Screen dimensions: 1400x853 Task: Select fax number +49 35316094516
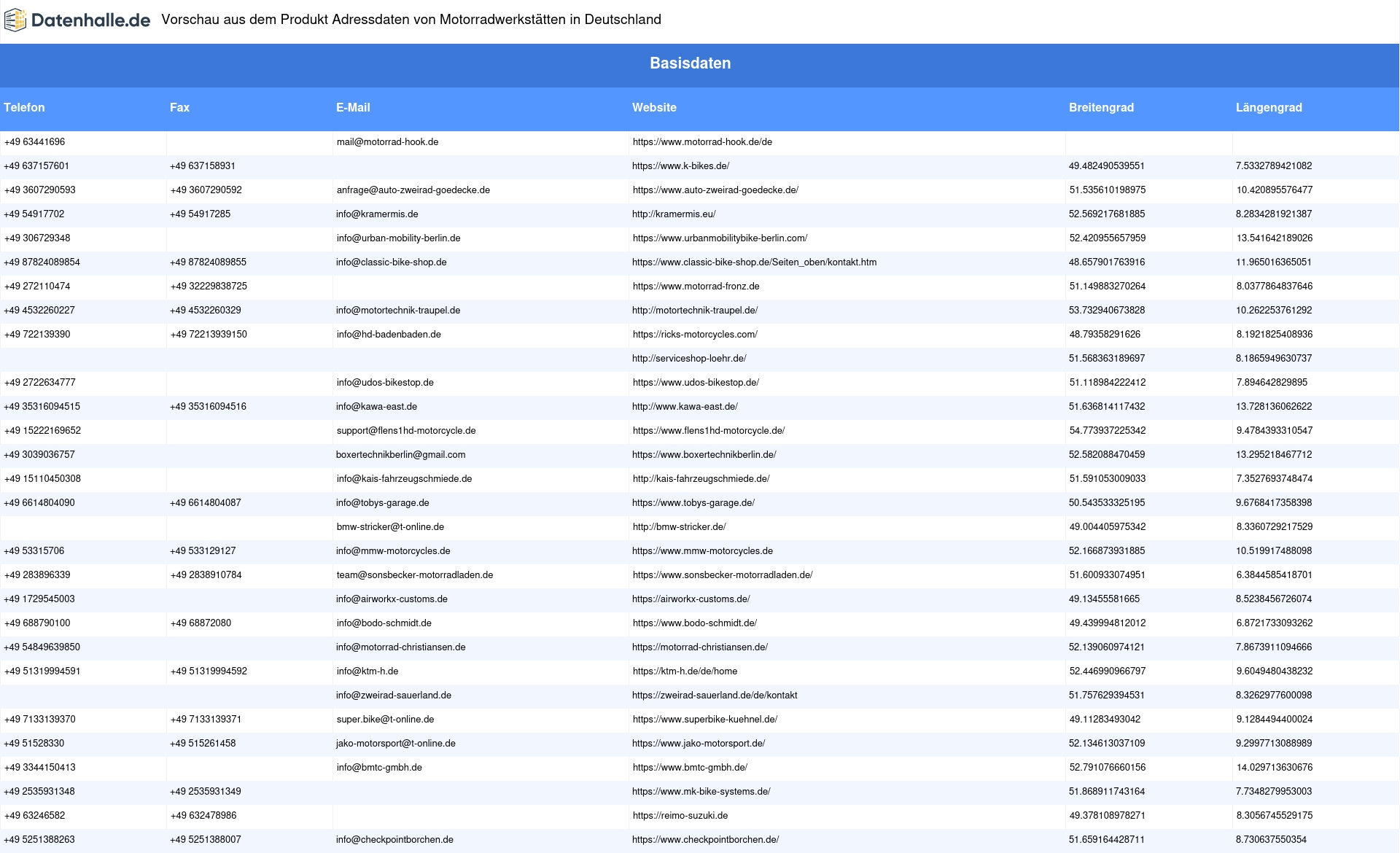(x=208, y=407)
